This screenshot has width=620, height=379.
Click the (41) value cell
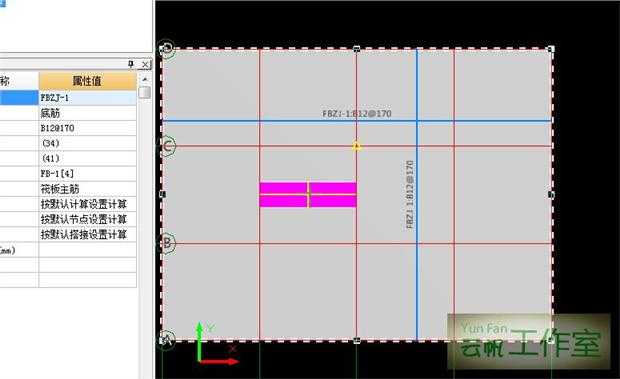87,158
